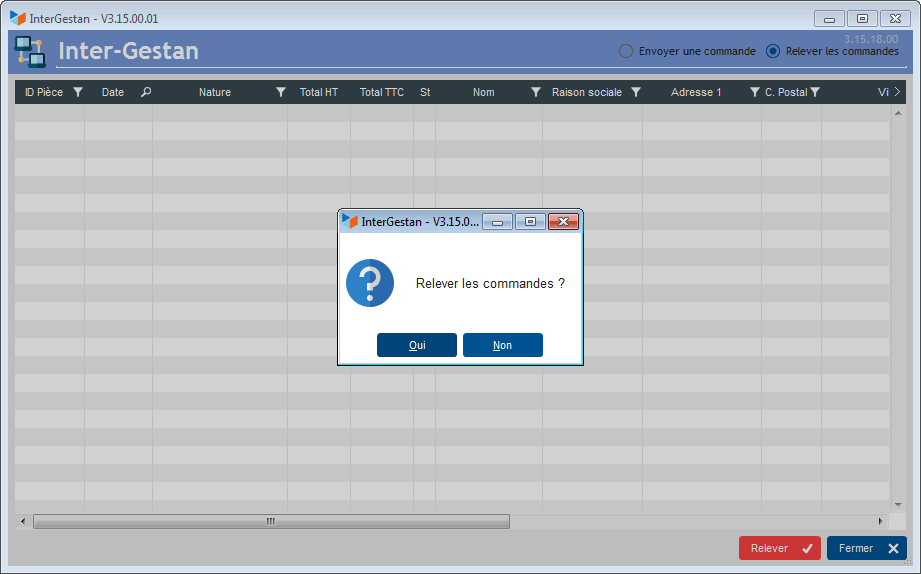Decline with the Non button
This screenshot has width=921, height=574.
[503, 345]
